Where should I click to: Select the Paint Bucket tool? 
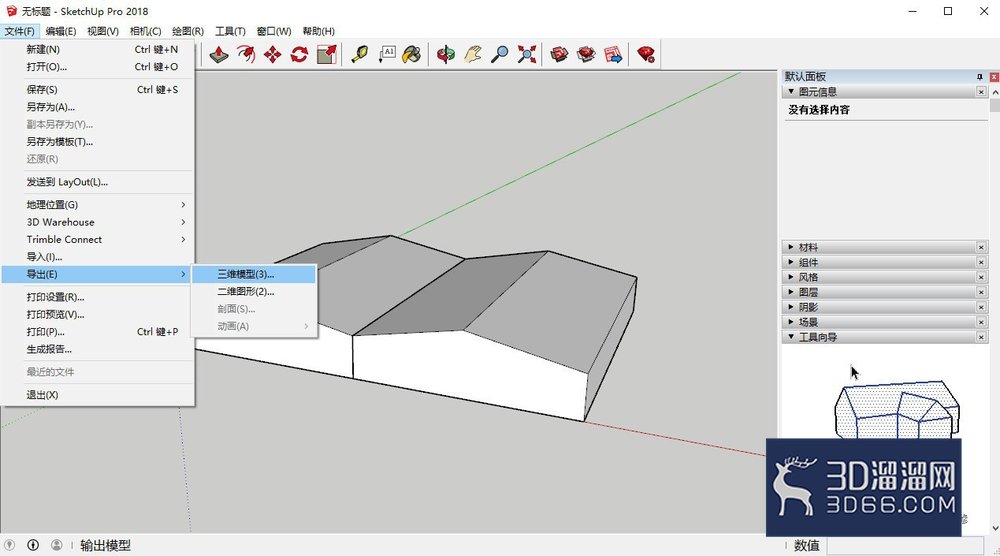[x=412, y=54]
